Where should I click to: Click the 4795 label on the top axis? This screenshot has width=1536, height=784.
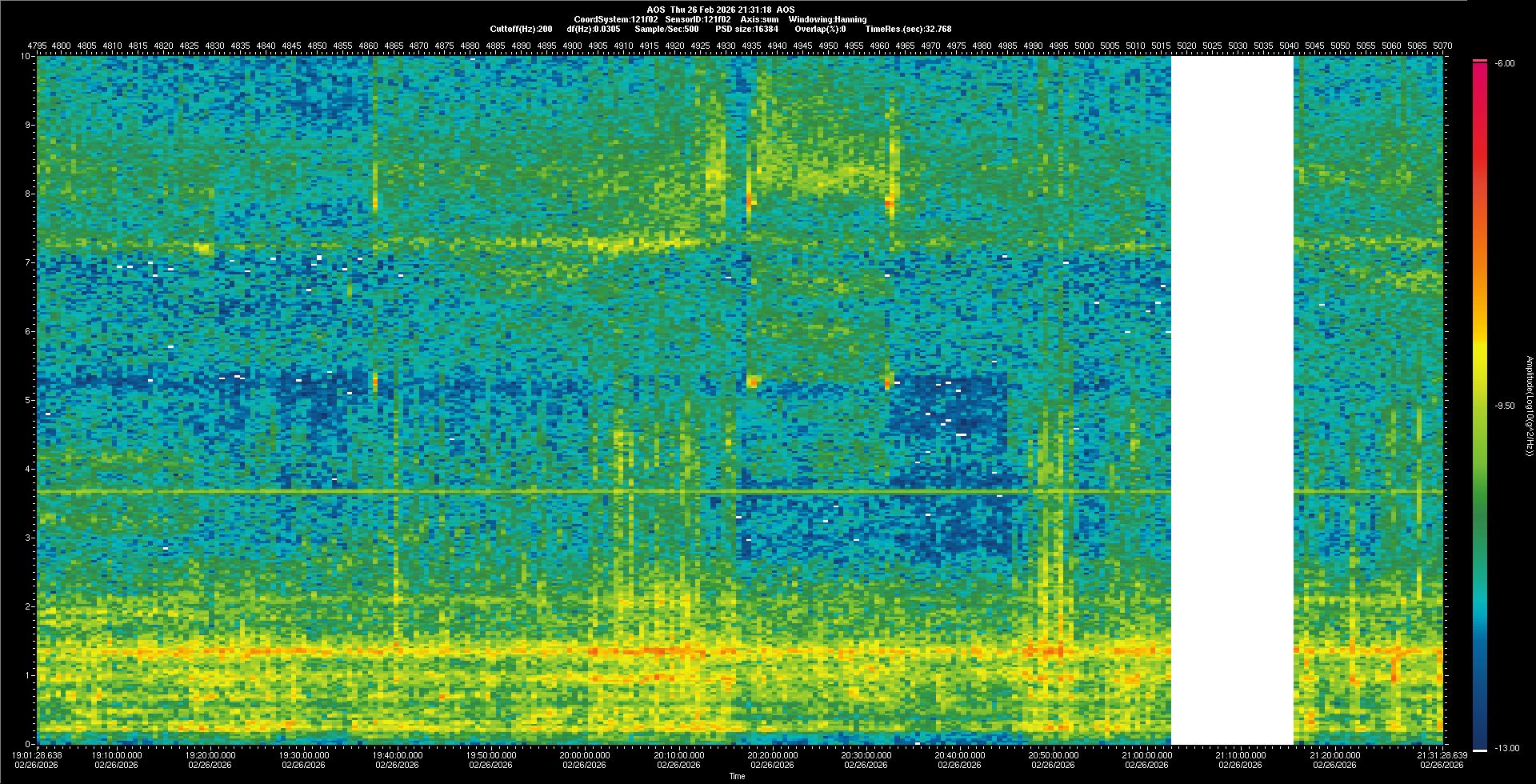[x=36, y=46]
